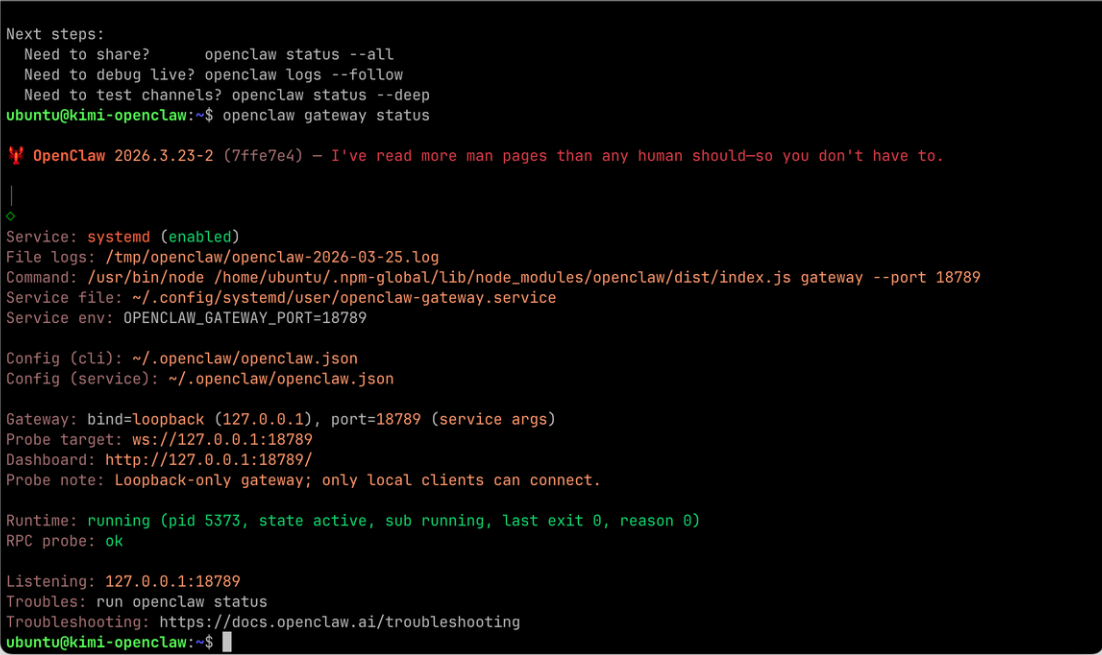Click 'port=18789' in the Gateway line
This screenshot has width=1102, height=655.
coord(375,420)
